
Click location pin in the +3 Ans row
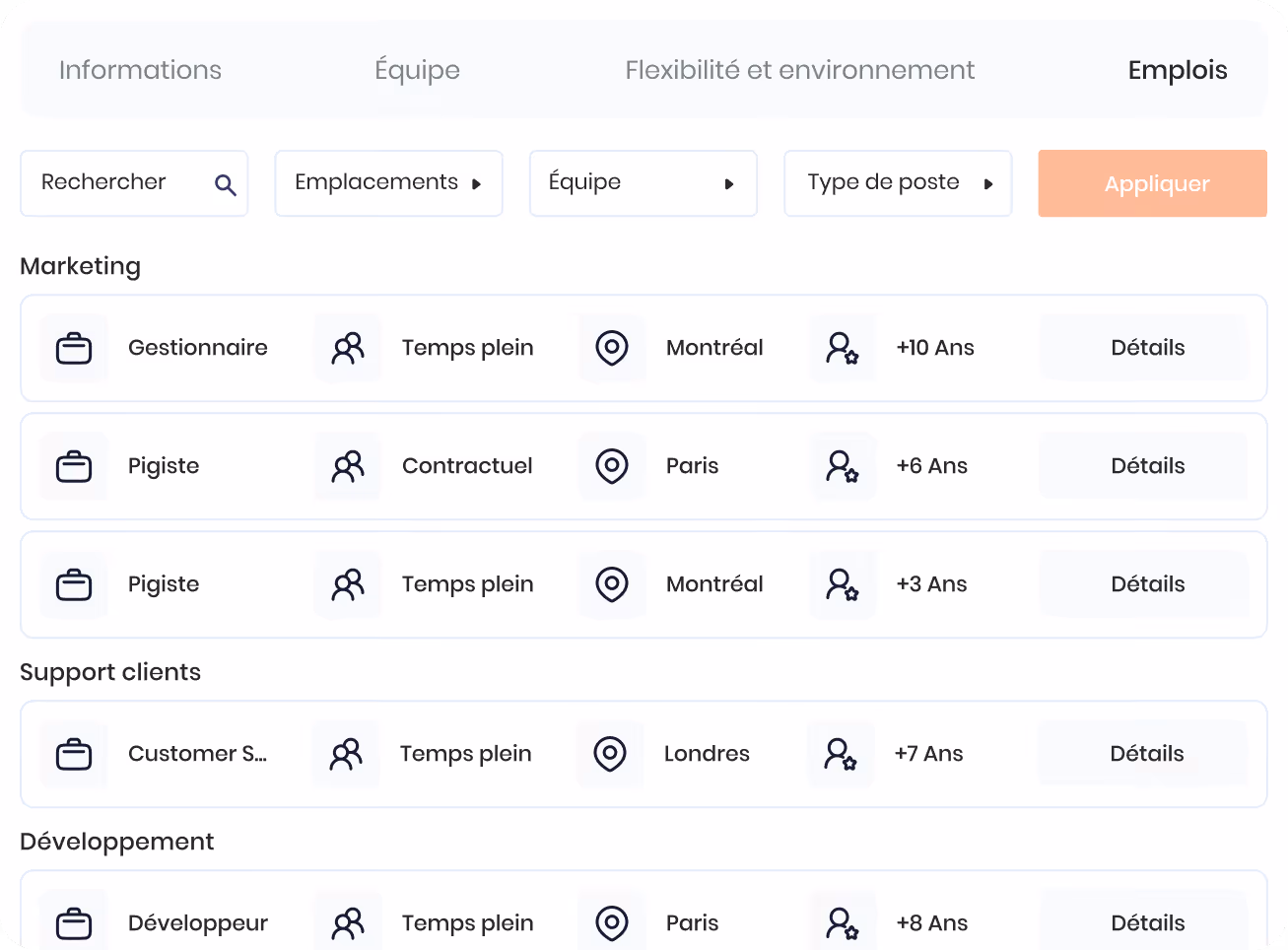tap(612, 584)
